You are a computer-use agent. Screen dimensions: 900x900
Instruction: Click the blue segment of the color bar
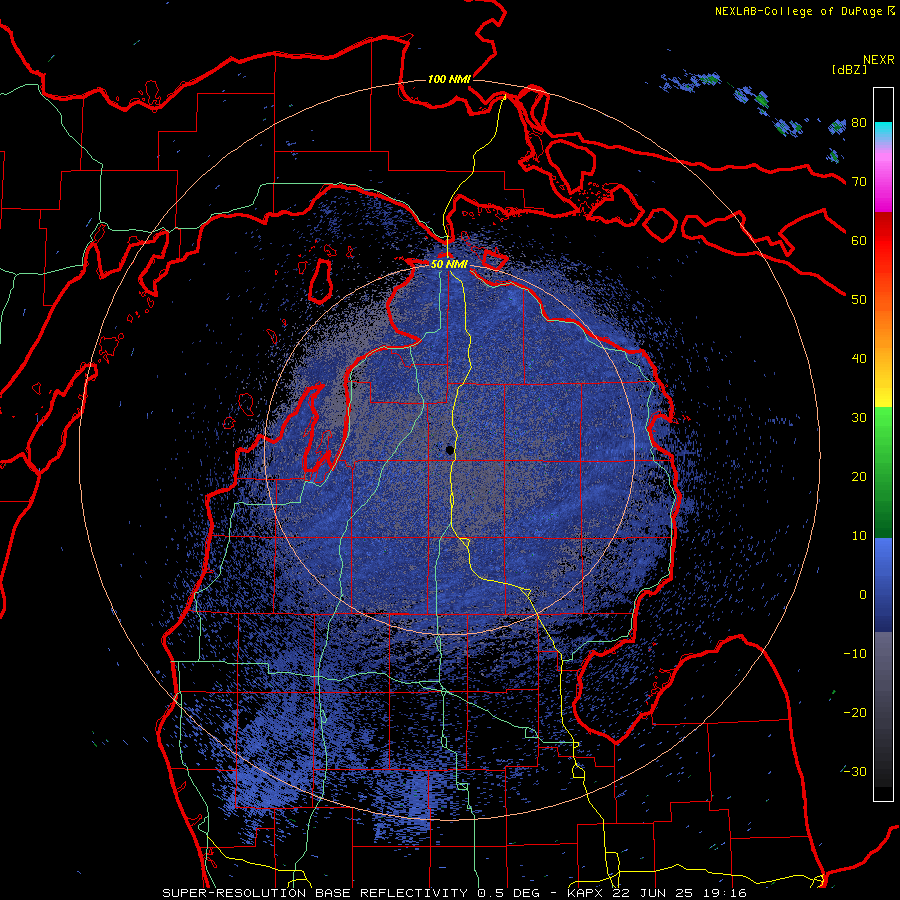(883, 585)
